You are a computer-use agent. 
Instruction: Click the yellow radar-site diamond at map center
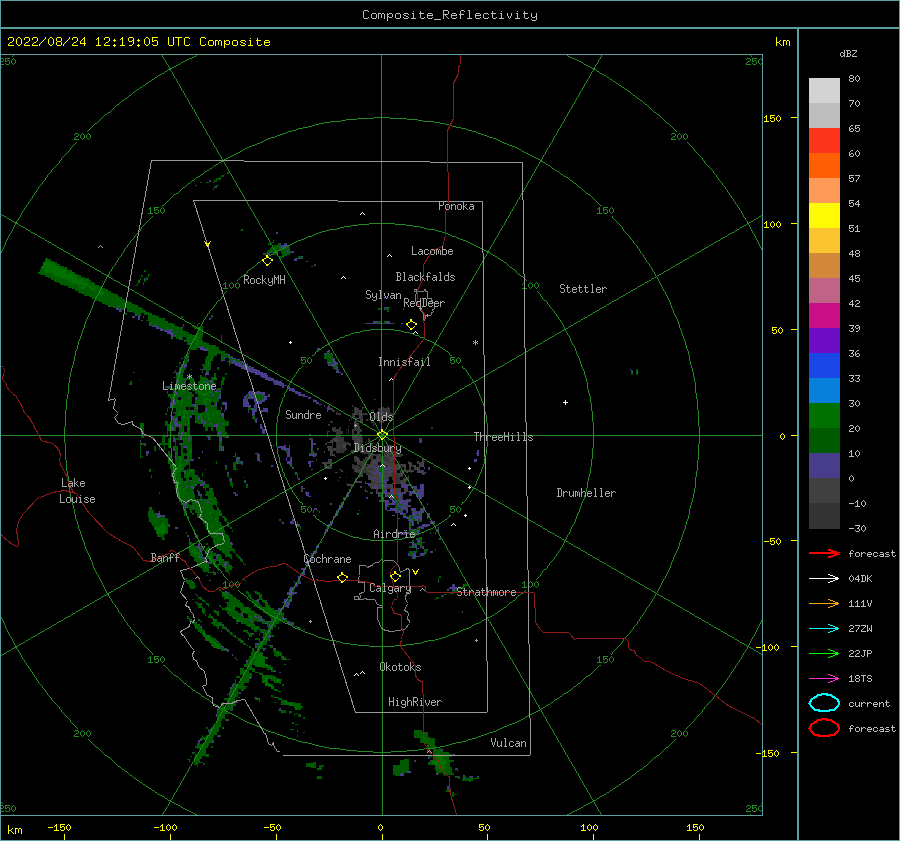tap(382, 435)
